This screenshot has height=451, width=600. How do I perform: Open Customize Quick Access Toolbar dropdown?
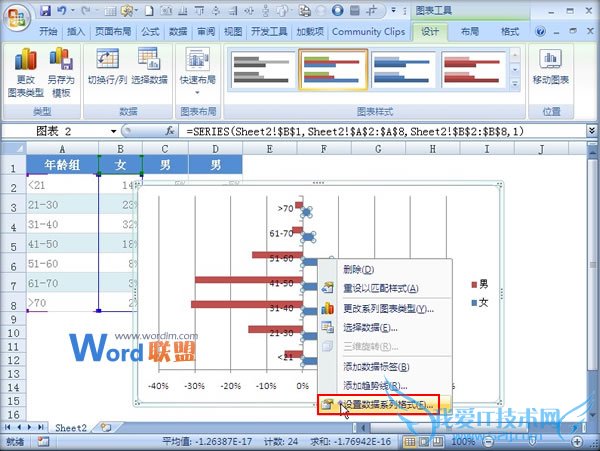coord(393,11)
